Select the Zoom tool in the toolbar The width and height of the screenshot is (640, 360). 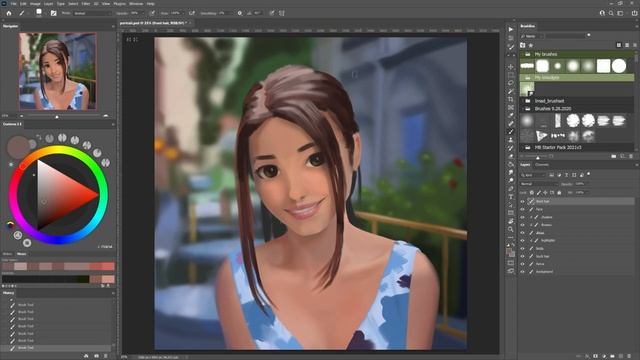click(511, 229)
